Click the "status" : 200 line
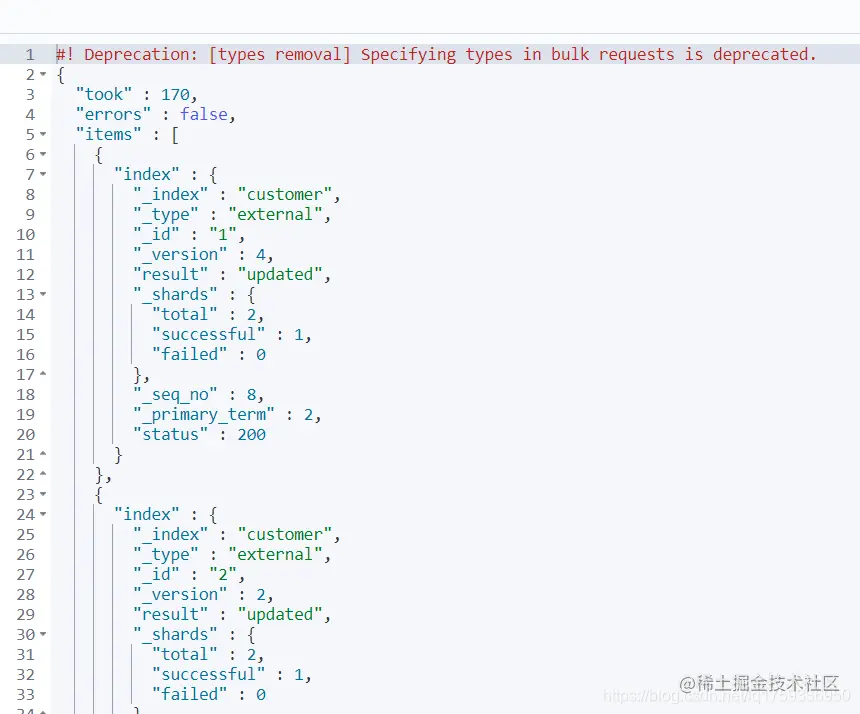860x714 pixels. tap(200, 434)
